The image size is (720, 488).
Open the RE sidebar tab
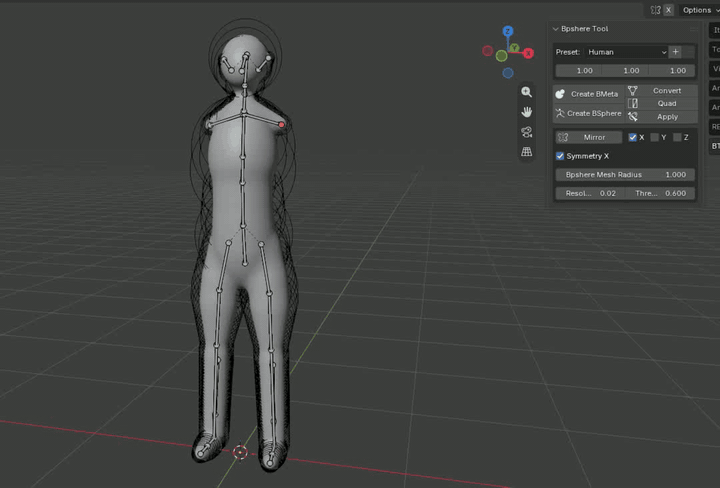(715, 127)
